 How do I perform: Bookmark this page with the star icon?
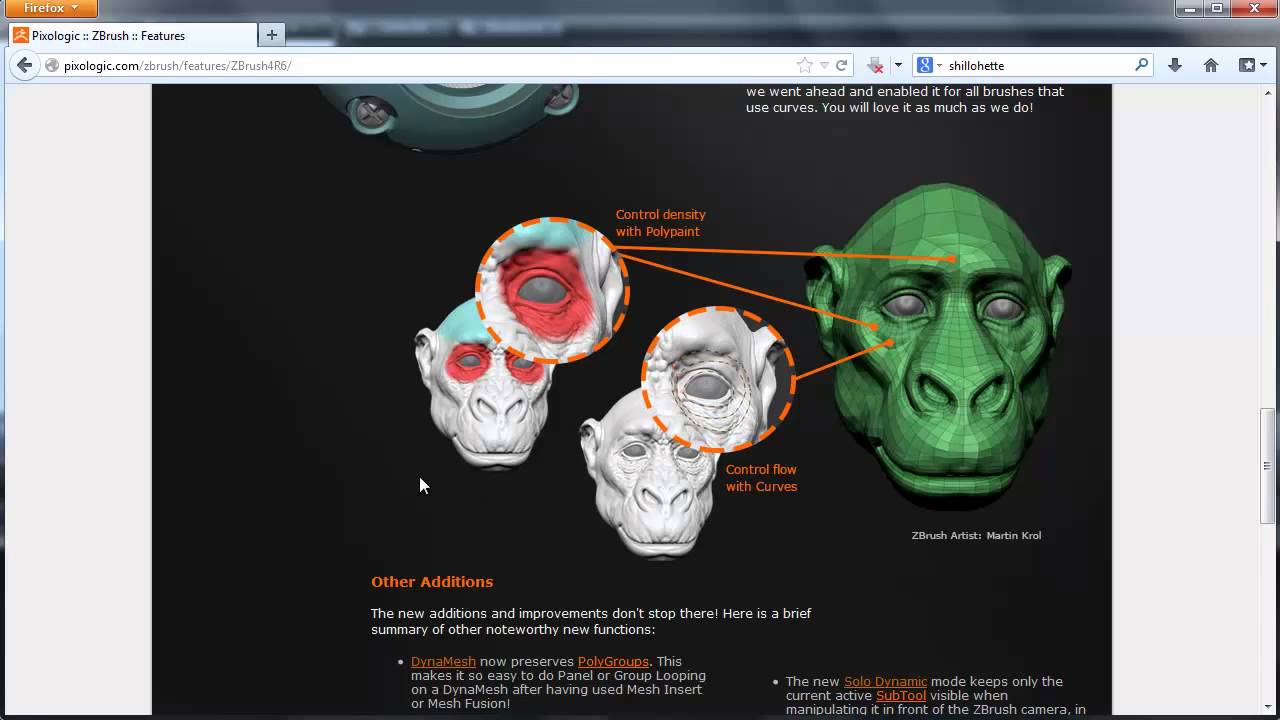pyautogui.click(x=805, y=66)
